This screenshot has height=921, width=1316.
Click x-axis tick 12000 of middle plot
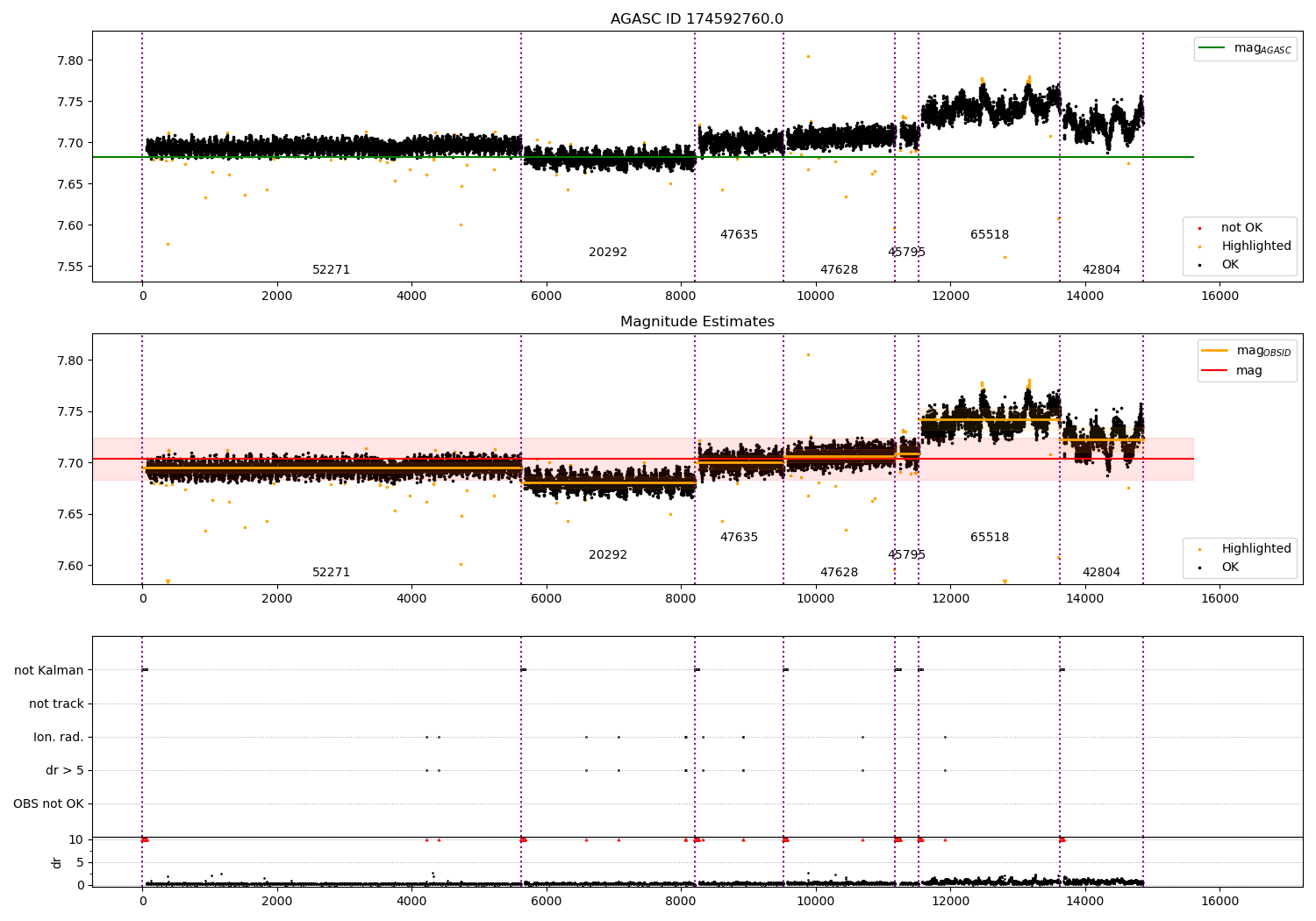tap(950, 599)
